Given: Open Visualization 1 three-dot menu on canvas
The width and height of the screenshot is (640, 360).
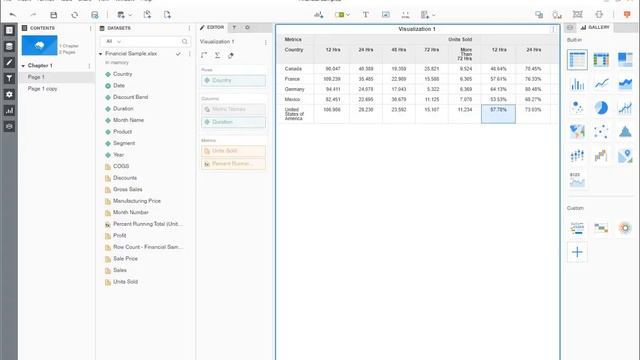Looking at the screenshot, I should tap(553, 29).
